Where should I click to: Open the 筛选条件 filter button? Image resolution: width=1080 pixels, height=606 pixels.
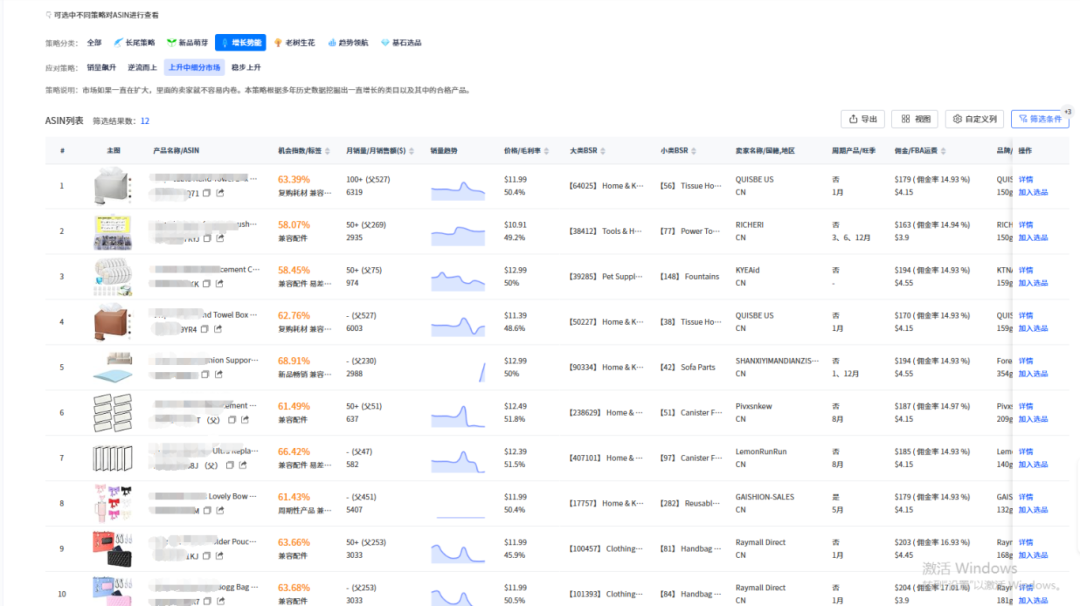tap(1040, 119)
